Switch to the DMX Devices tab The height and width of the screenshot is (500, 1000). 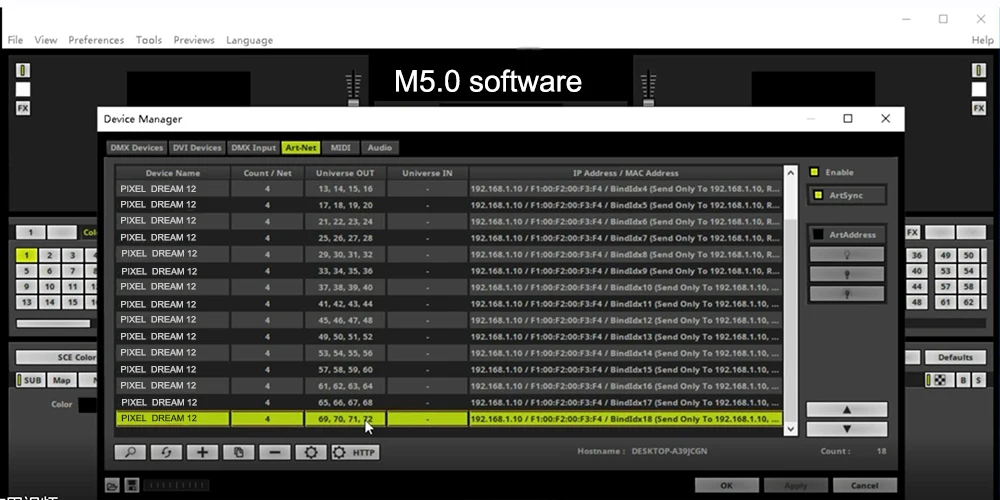(136, 147)
